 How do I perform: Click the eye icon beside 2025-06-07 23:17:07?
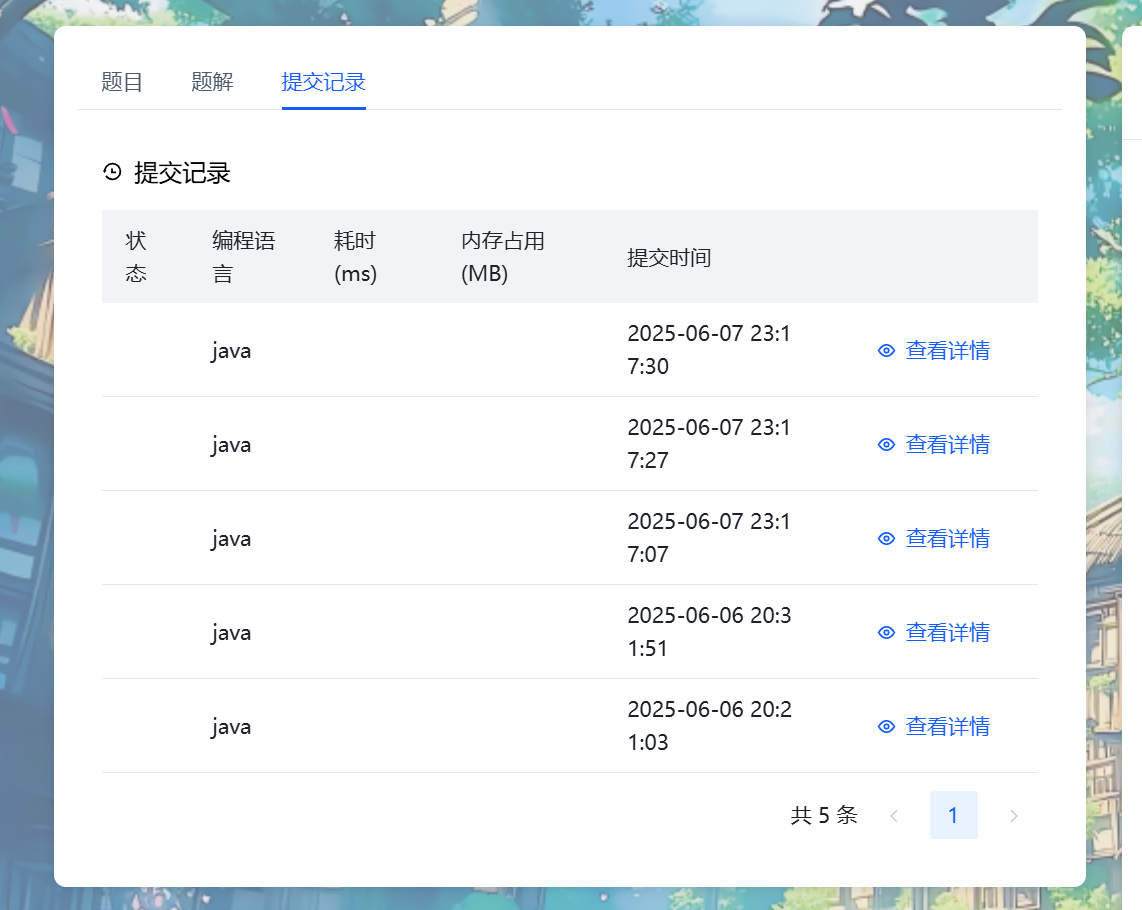click(886, 538)
